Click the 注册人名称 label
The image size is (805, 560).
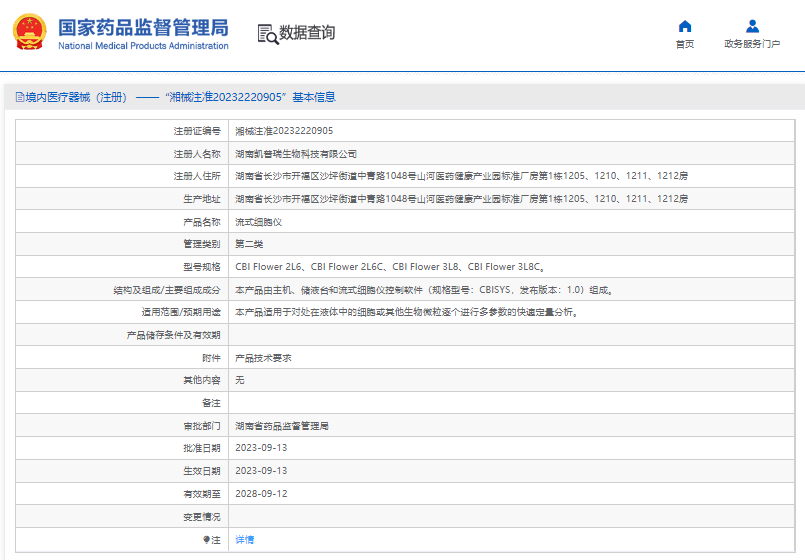click(x=197, y=154)
